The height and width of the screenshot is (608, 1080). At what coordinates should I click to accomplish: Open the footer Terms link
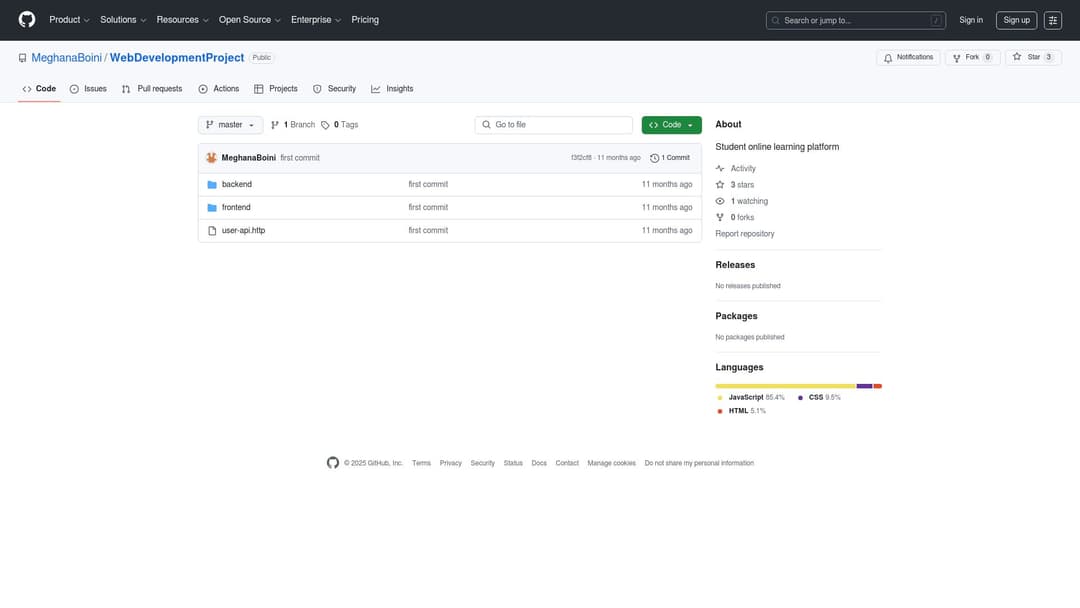click(x=421, y=463)
